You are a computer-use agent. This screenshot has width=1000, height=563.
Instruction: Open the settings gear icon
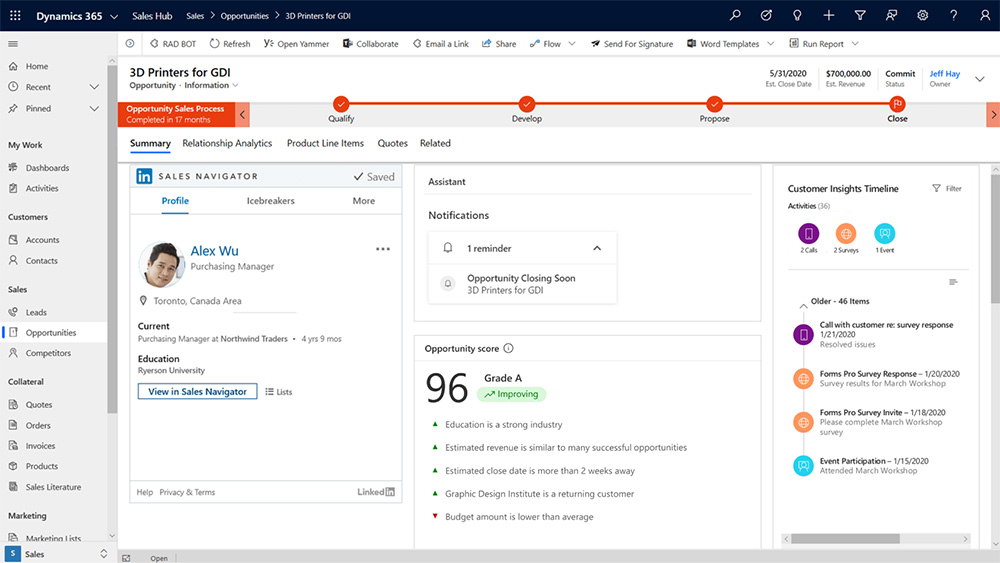coord(922,16)
